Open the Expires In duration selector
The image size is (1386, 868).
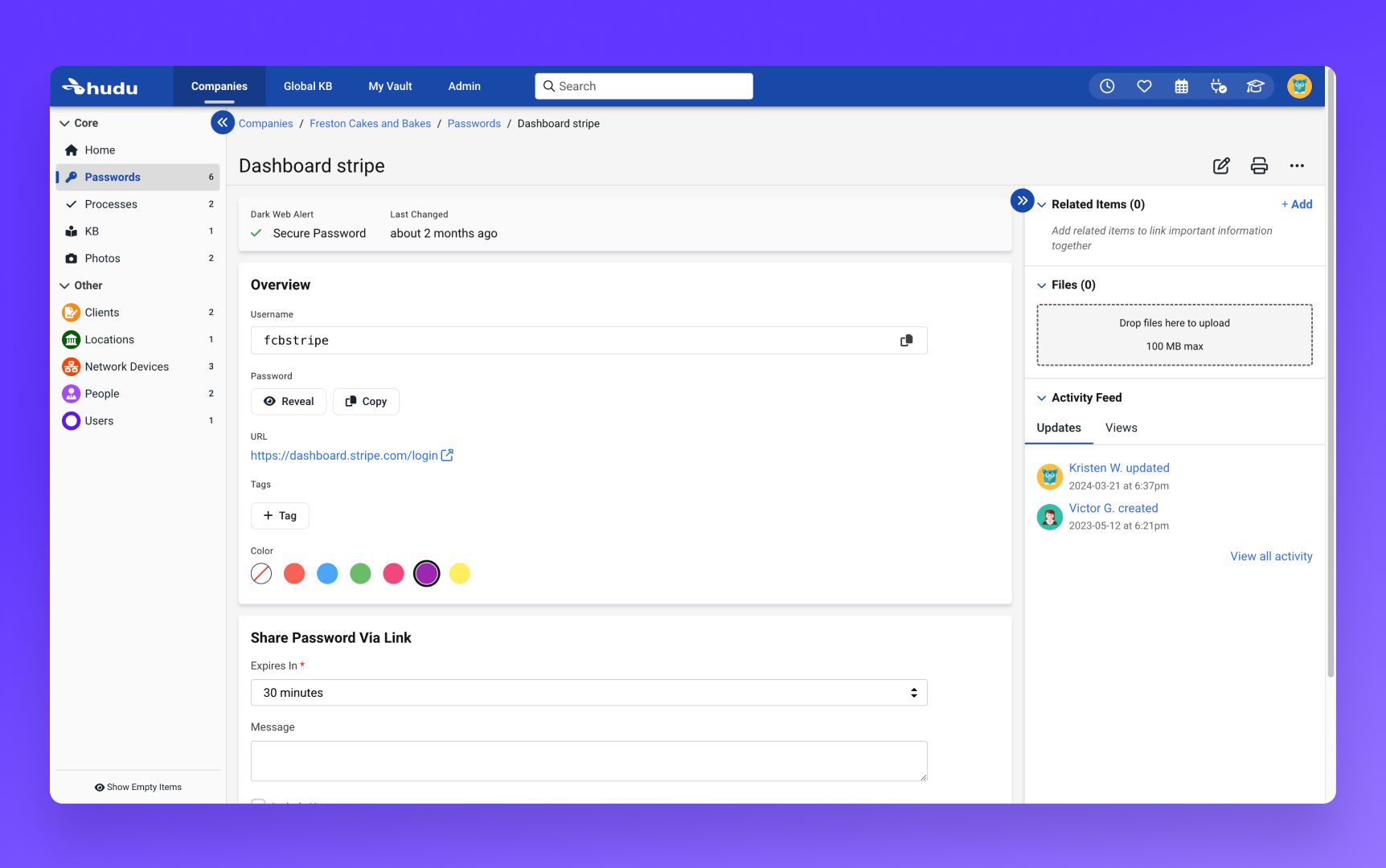588,692
